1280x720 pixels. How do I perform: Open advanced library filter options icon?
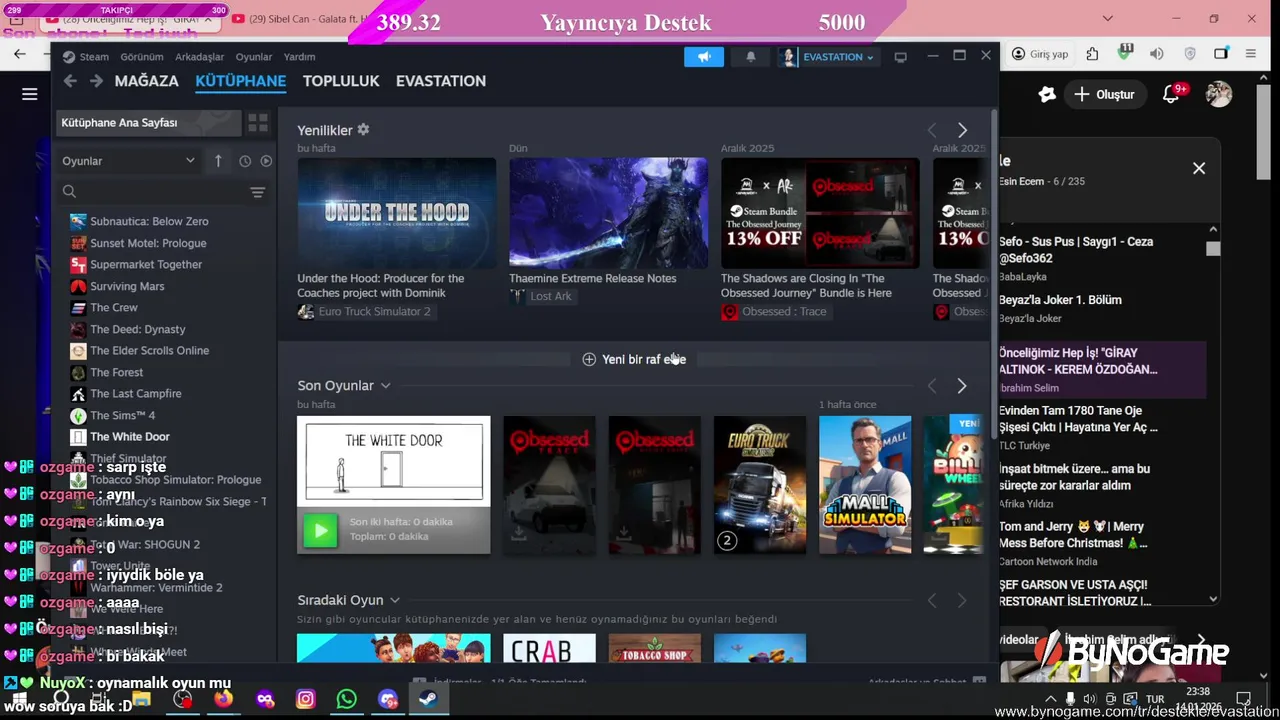point(257,192)
